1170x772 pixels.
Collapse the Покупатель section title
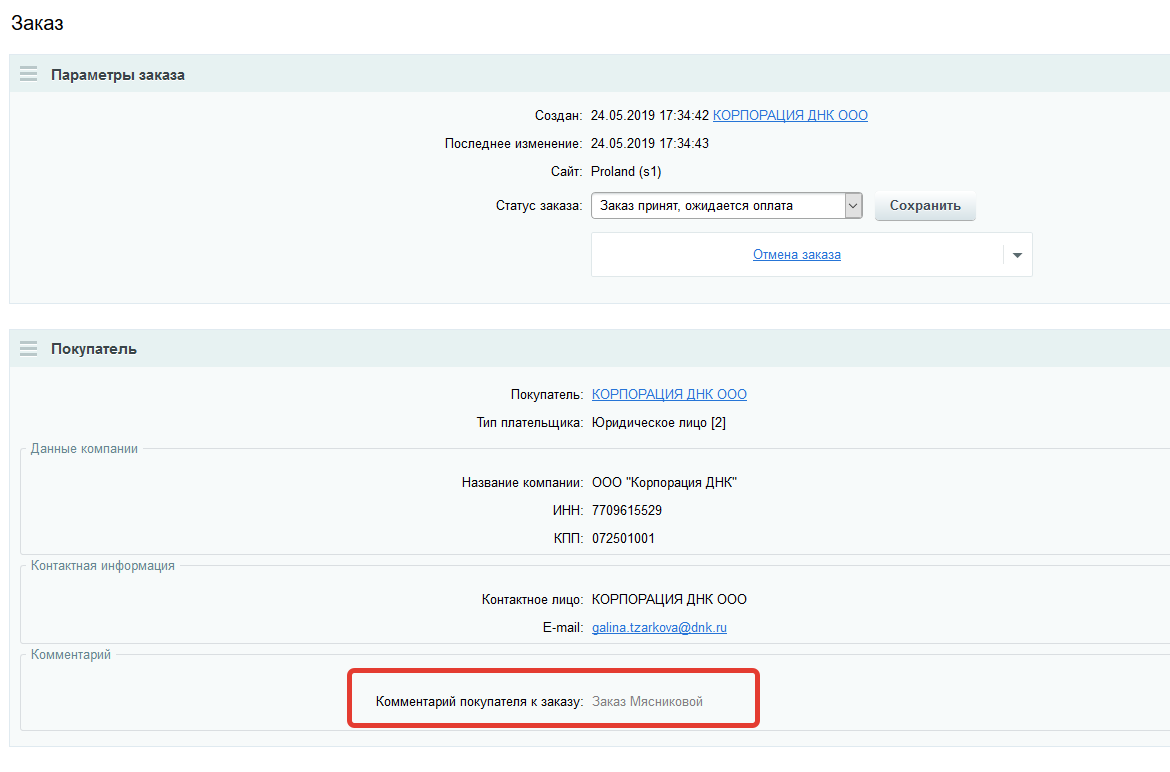[x=94, y=349]
